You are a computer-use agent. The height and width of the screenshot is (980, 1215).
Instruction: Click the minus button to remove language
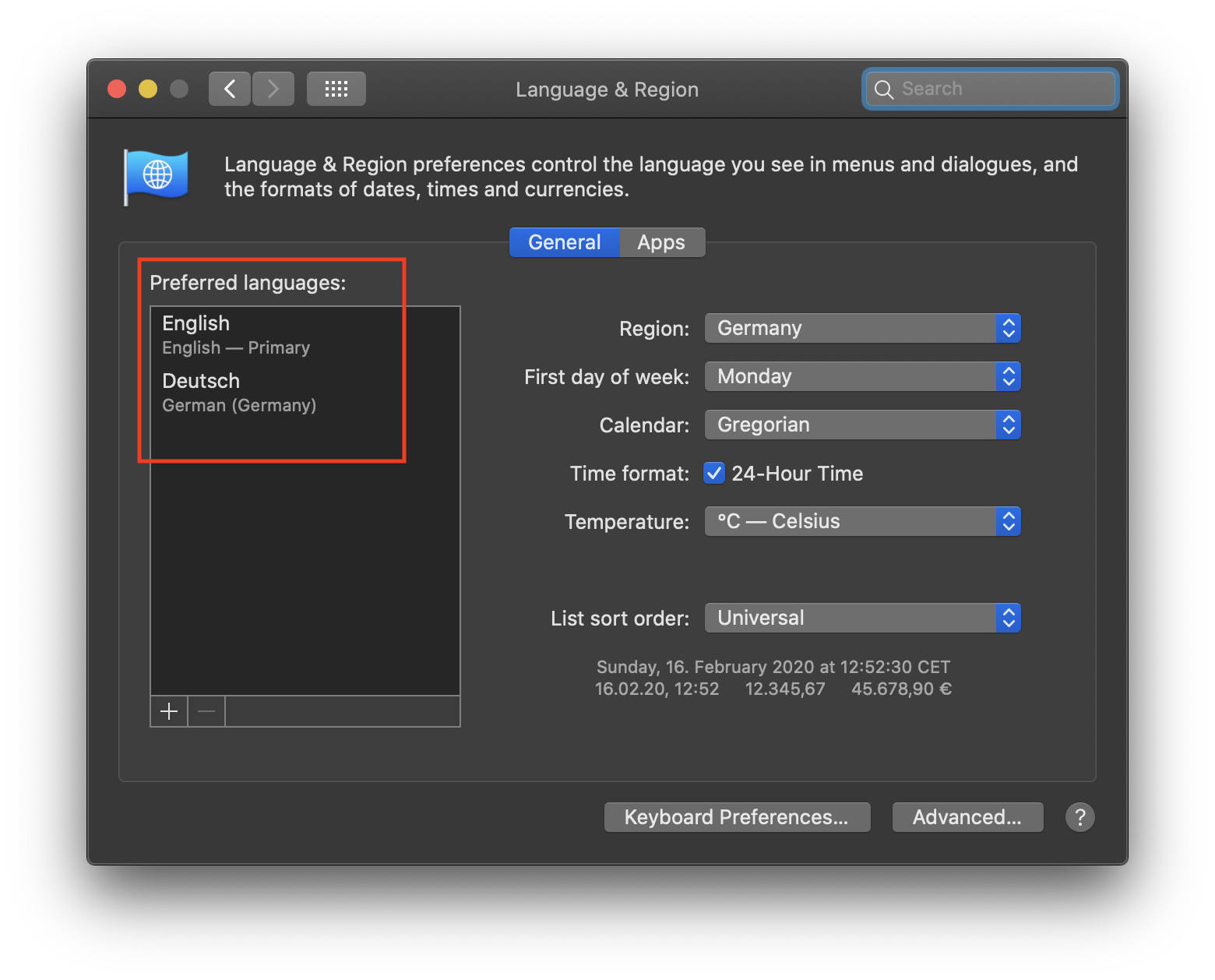pos(206,711)
